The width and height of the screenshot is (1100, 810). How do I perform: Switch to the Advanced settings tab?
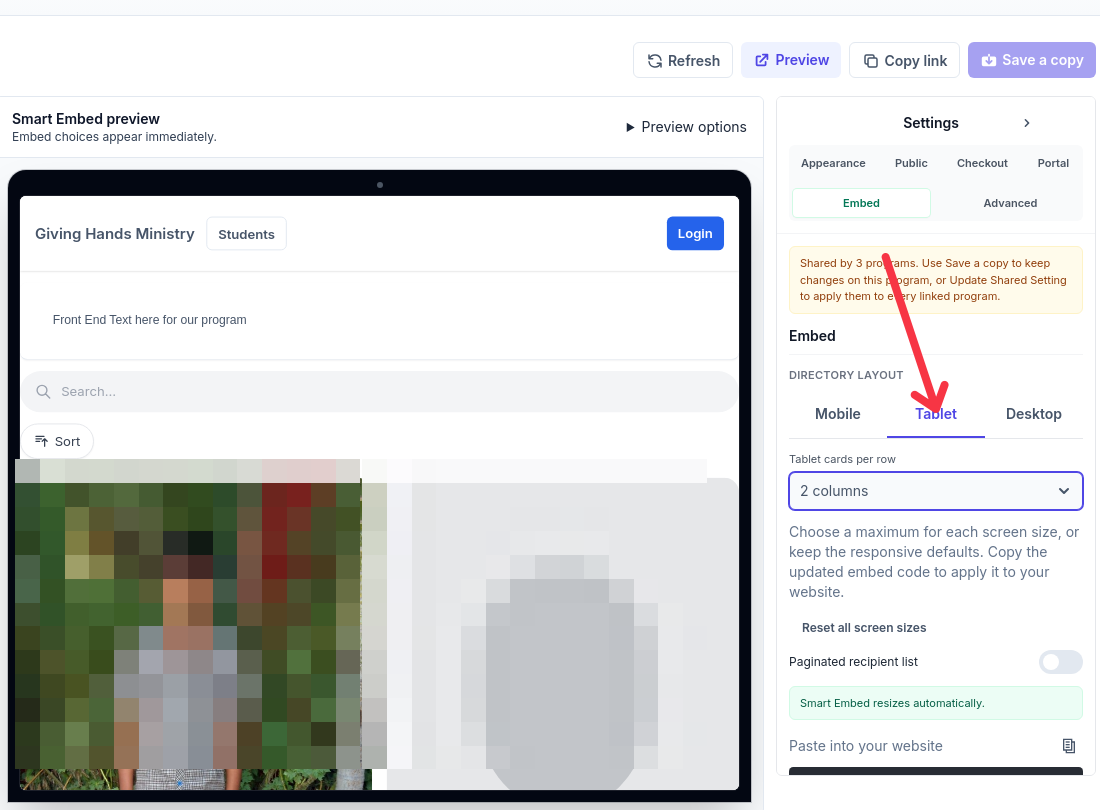pyautogui.click(x=1010, y=203)
